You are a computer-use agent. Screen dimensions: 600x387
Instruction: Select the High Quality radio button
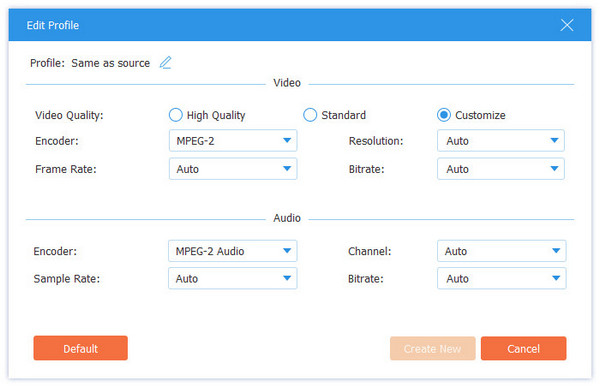pyautogui.click(x=176, y=115)
